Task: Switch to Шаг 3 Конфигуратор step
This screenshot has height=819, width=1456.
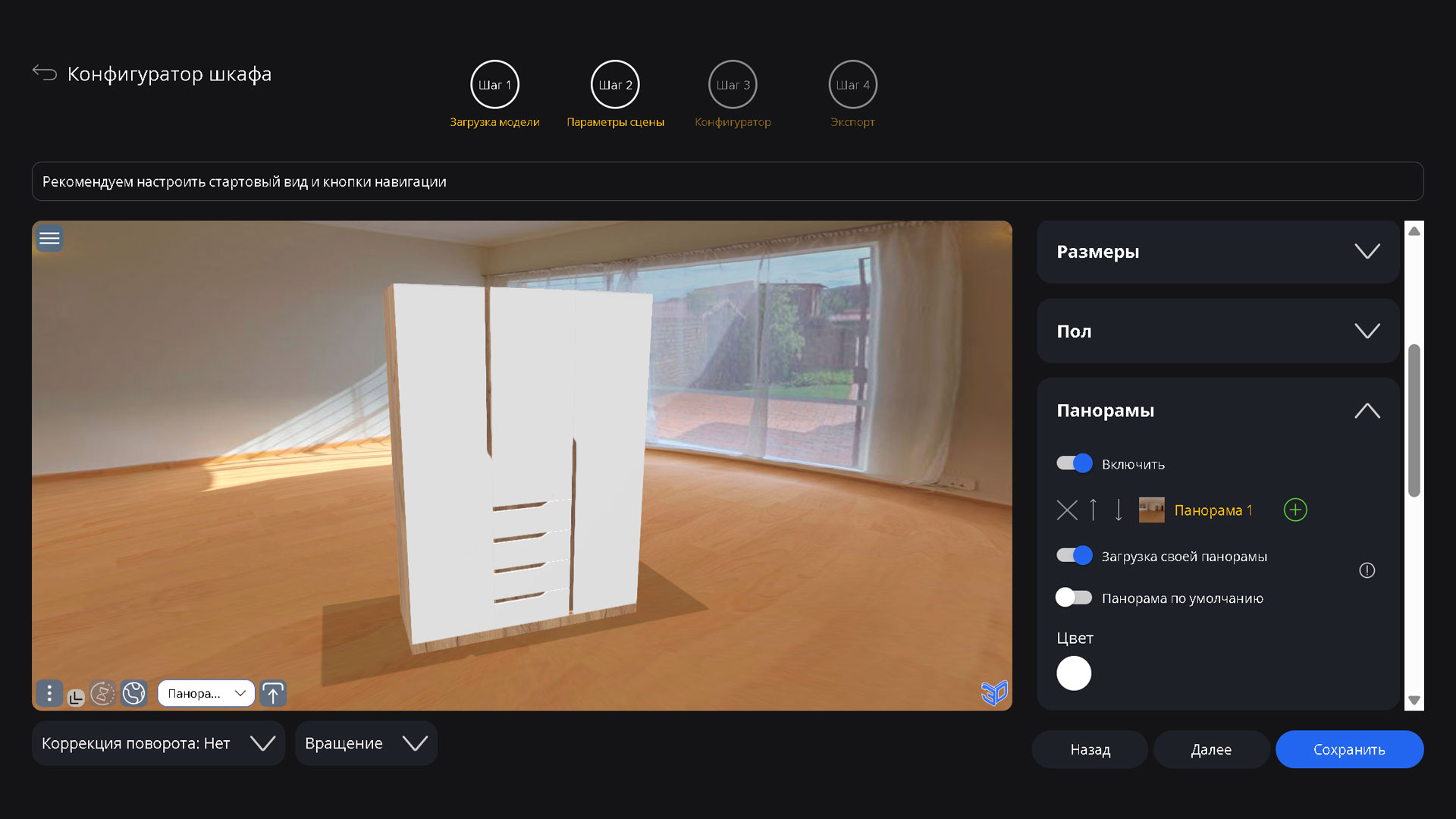Action: (732, 84)
